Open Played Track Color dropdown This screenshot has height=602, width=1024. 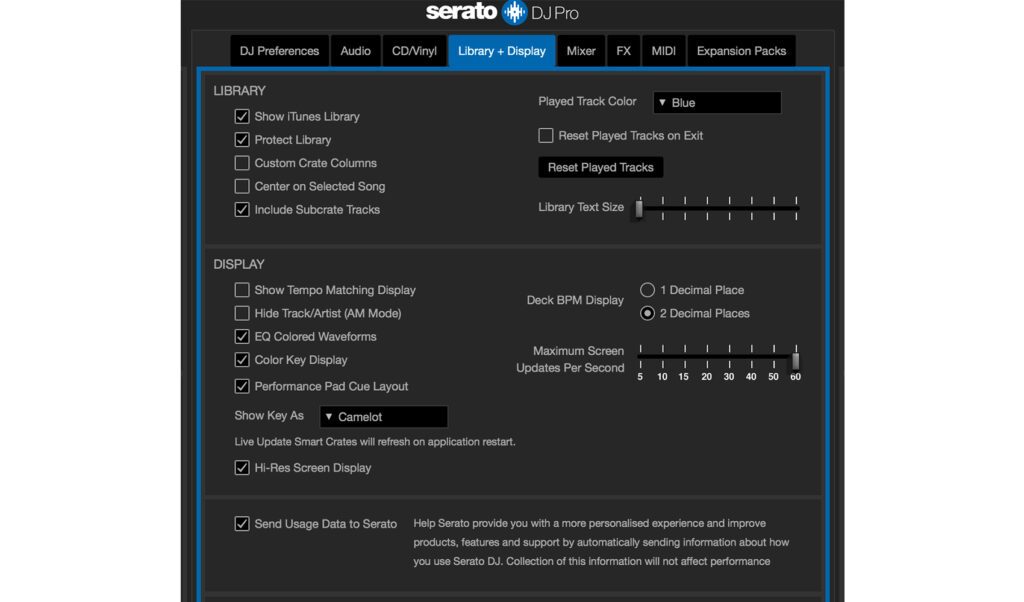[716, 103]
